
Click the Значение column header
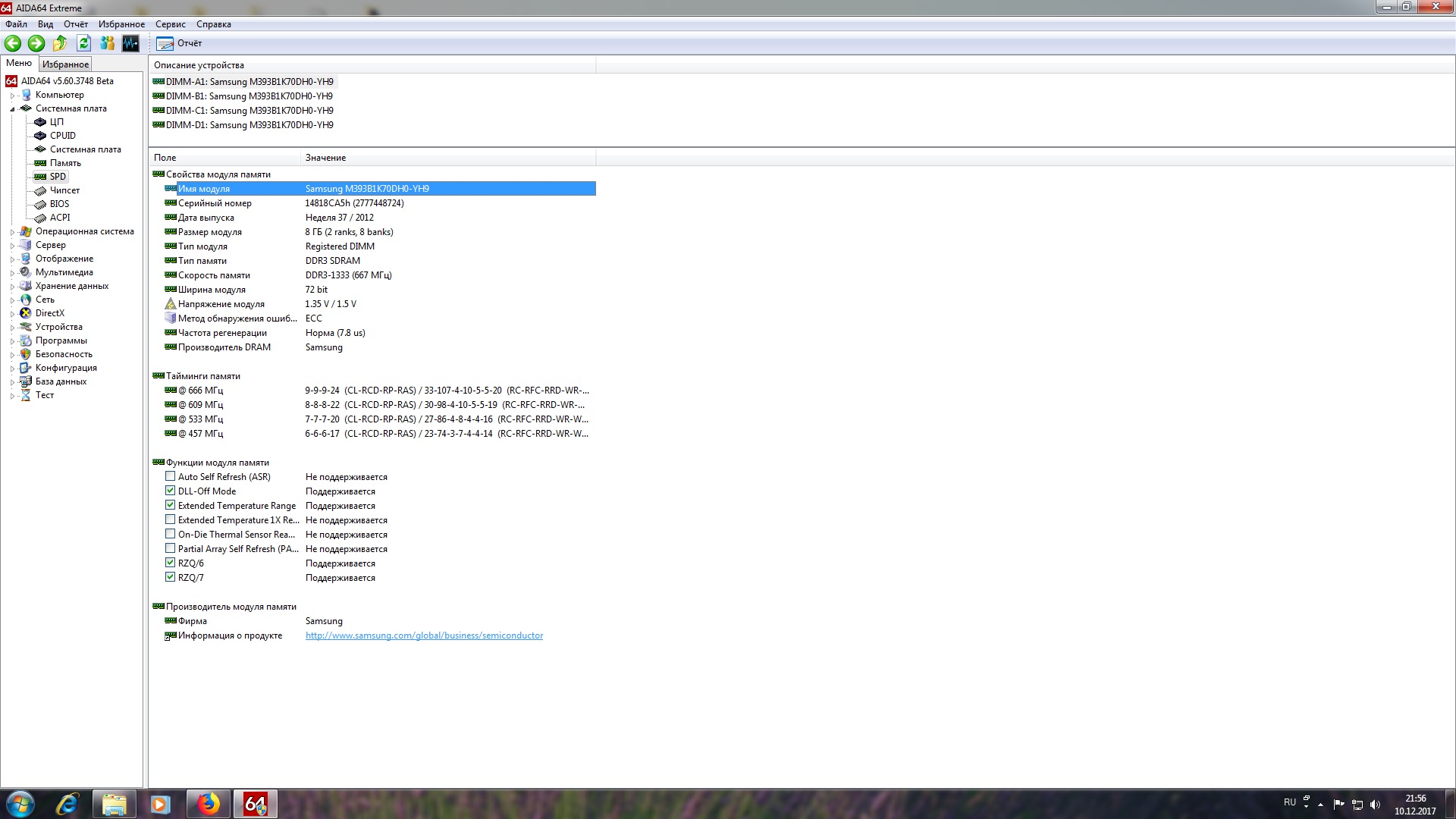point(325,158)
